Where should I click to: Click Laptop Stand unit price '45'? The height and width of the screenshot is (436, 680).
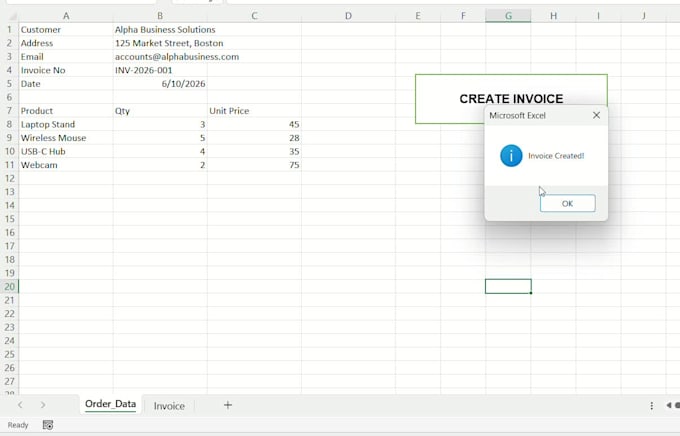pyautogui.click(x=254, y=124)
